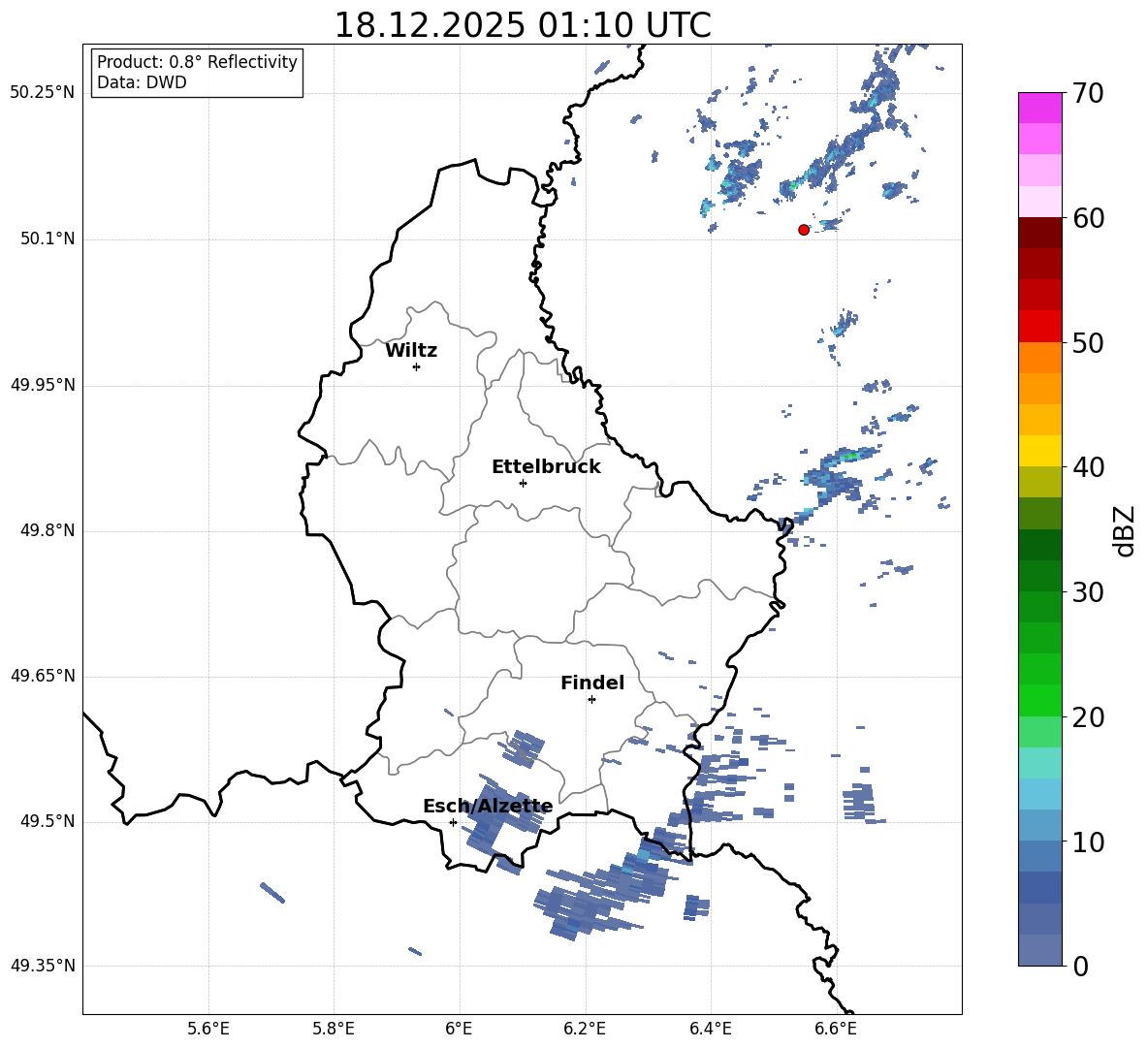This screenshot has width=1148, height=1048.
Task: Click the Findel station label
Action: coord(592,683)
